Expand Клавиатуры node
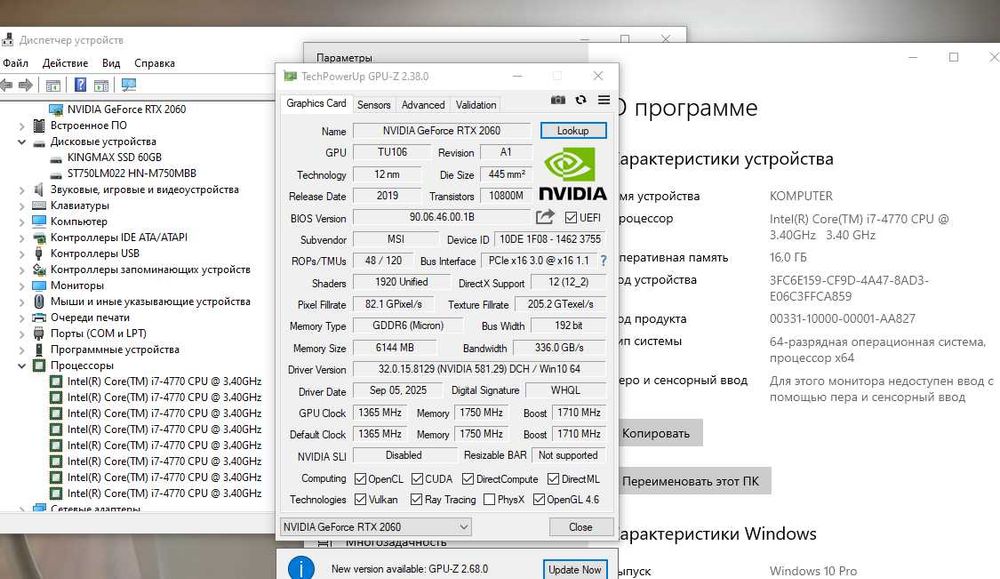This screenshot has height=579, width=1000. click(x=22, y=205)
